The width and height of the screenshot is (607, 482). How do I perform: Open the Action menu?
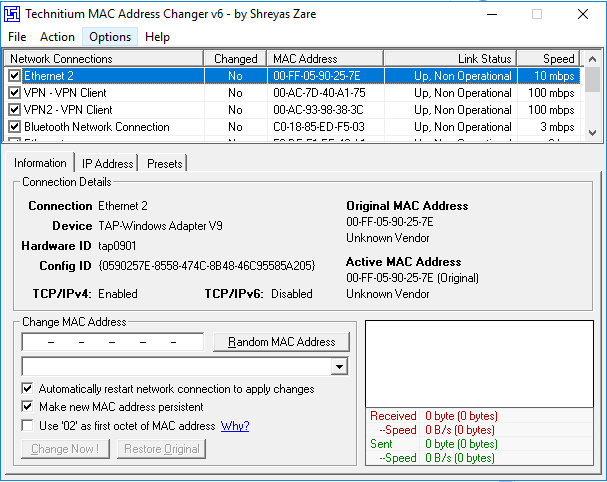coord(57,37)
